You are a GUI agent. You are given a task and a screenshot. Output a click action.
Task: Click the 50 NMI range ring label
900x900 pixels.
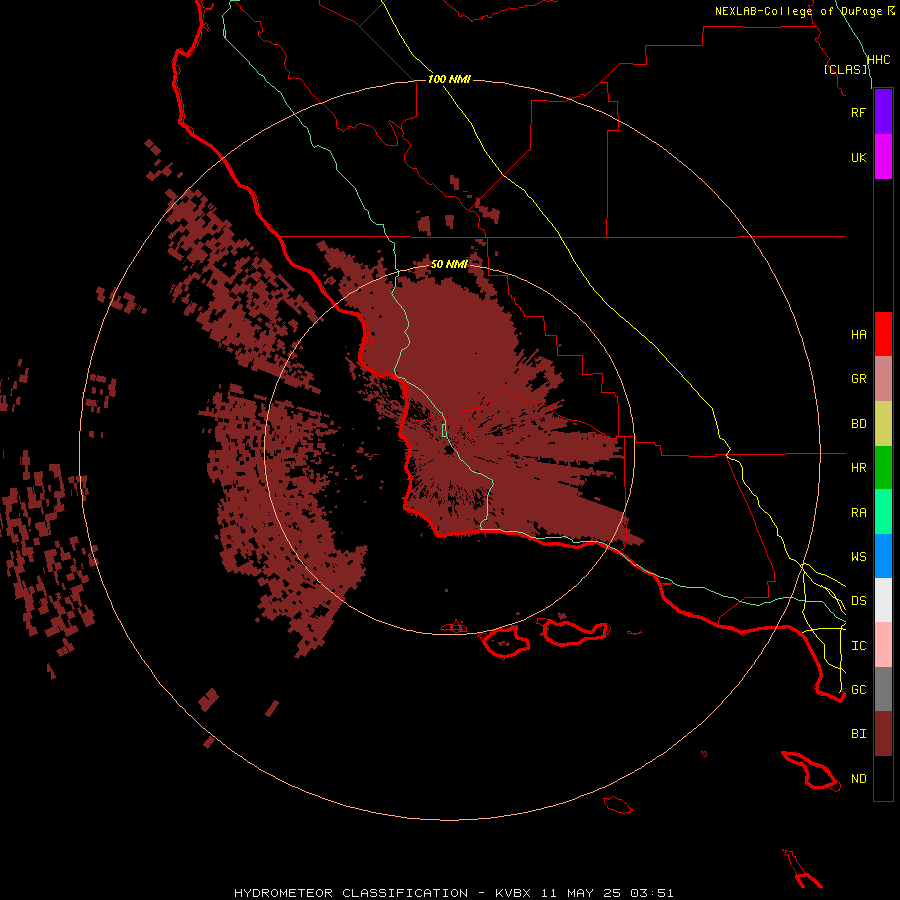point(449,264)
